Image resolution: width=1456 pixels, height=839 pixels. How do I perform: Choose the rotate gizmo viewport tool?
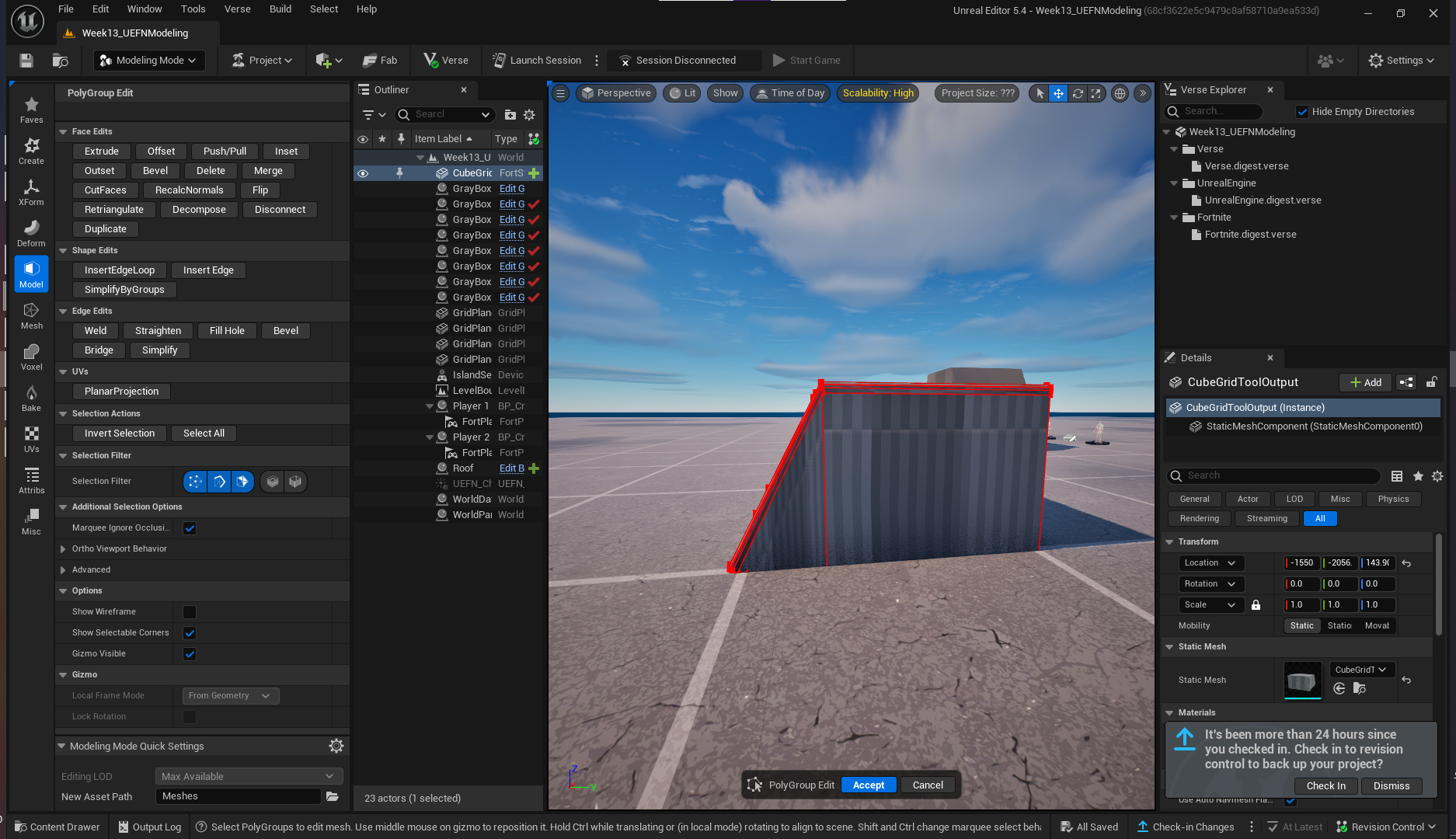tap(1078, 93)
